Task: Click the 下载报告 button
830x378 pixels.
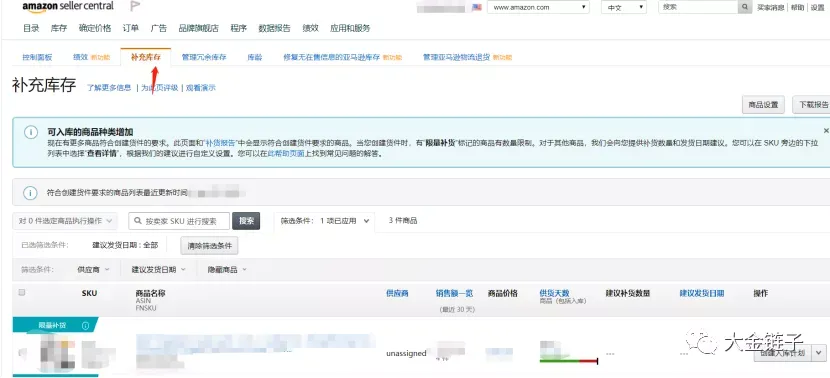Action: click(x=811, y=105)
